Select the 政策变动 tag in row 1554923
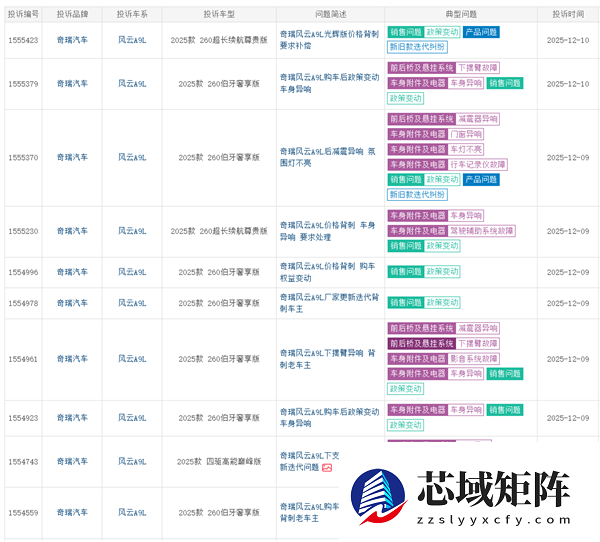The image size is (600, 542). pyautogui.click(x=406, y=425)
